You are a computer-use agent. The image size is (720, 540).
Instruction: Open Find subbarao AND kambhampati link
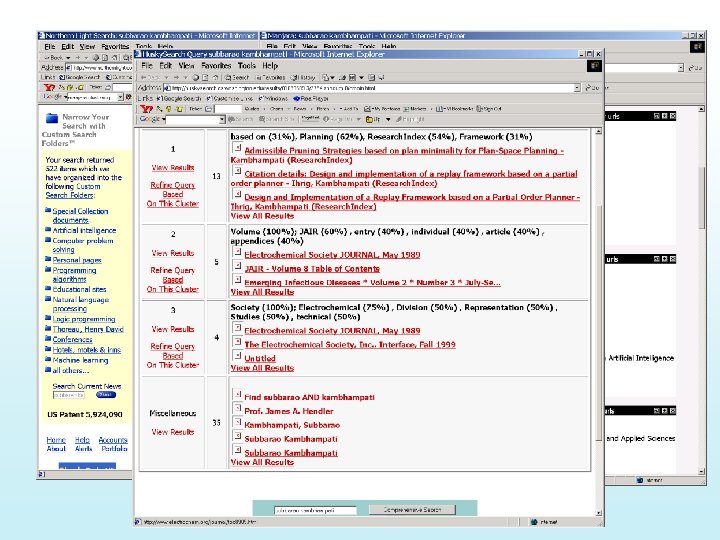pyautogui.click(x=309, y=397)
